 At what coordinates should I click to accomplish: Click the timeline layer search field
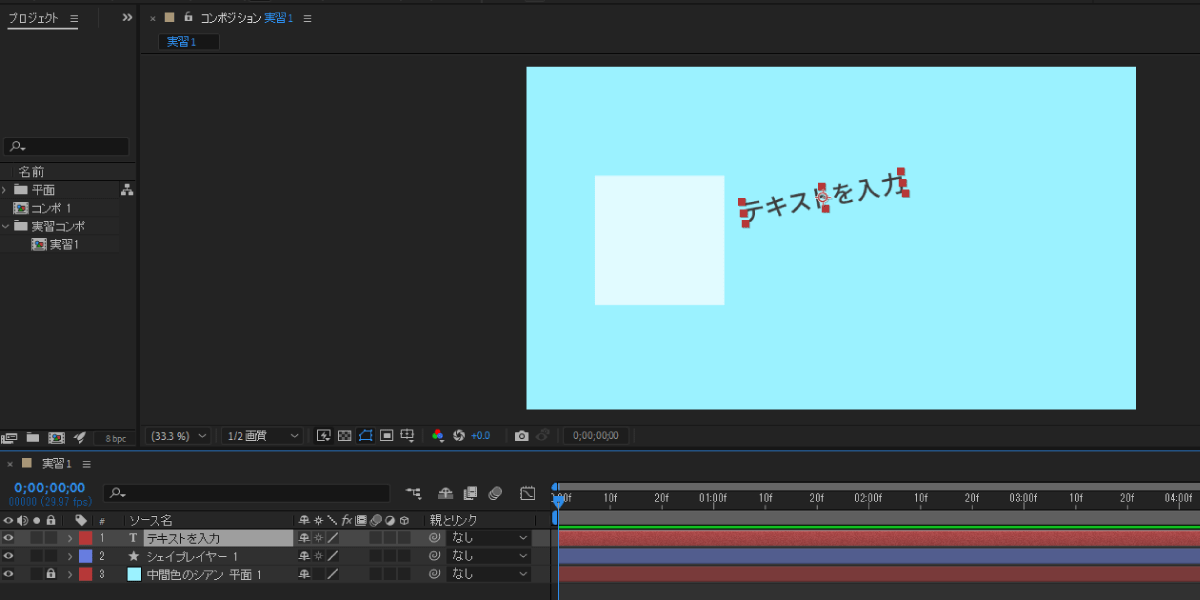[x=247, y=493]
